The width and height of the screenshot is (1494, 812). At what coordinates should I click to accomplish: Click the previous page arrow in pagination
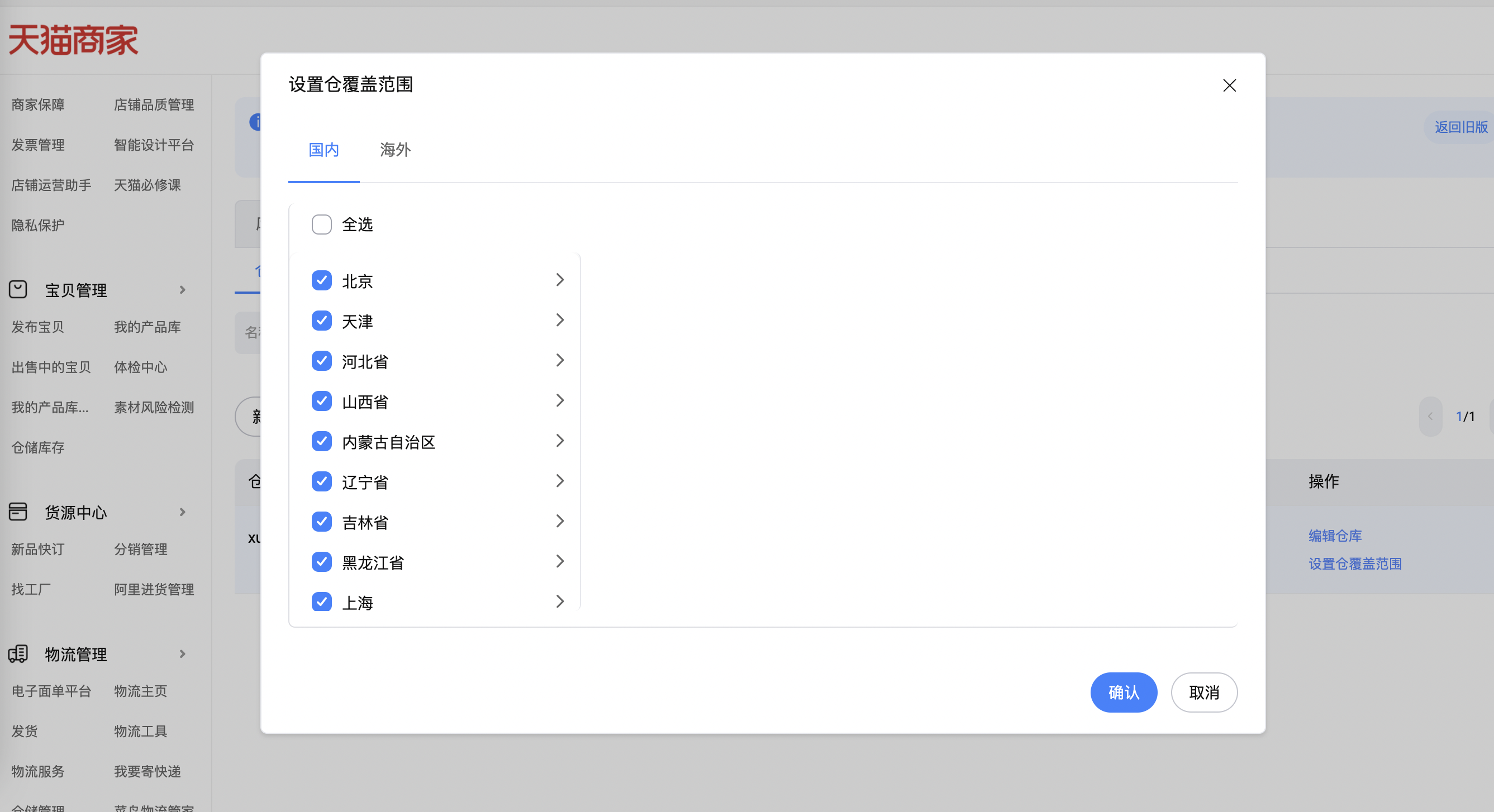tap(1430, 416)
